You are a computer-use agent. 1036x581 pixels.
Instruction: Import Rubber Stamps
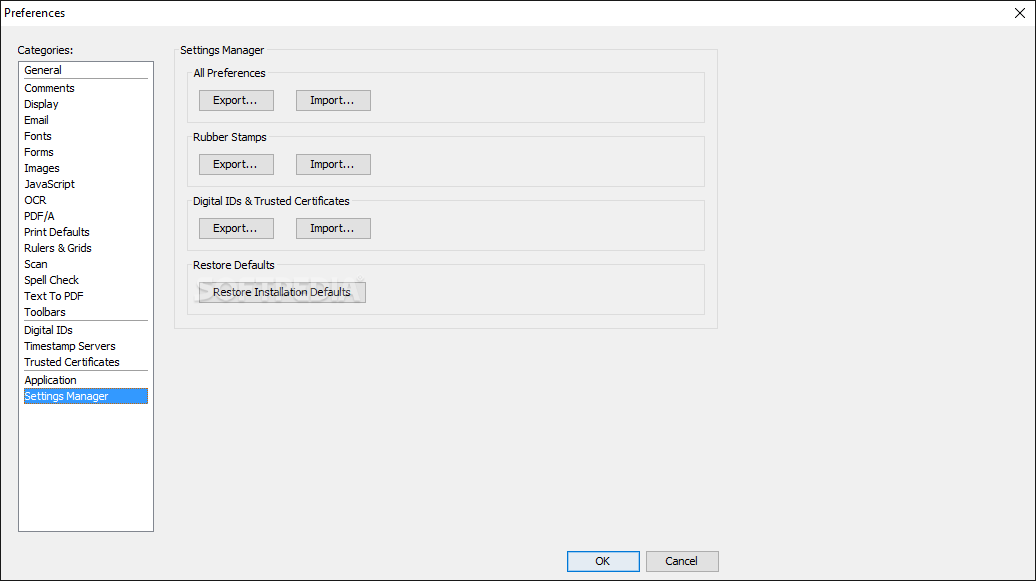tap(333, 164)
